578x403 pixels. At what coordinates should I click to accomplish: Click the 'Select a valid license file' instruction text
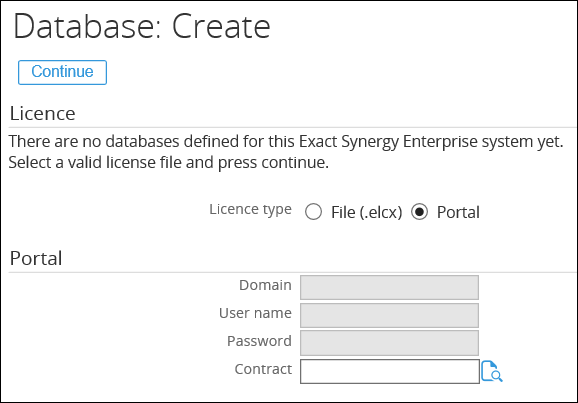(x=168, y=163)
